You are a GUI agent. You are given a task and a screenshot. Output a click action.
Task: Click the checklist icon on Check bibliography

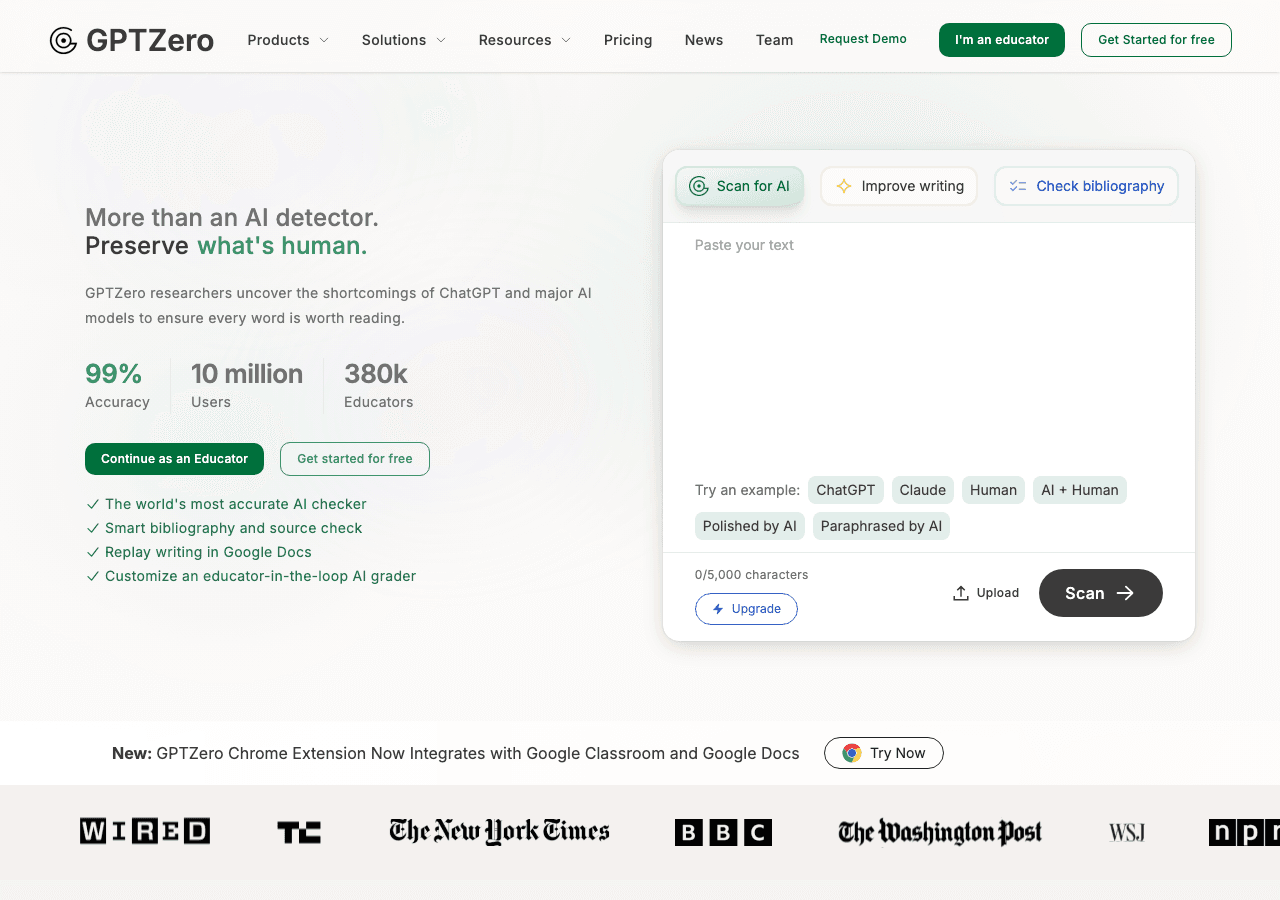1018,186
